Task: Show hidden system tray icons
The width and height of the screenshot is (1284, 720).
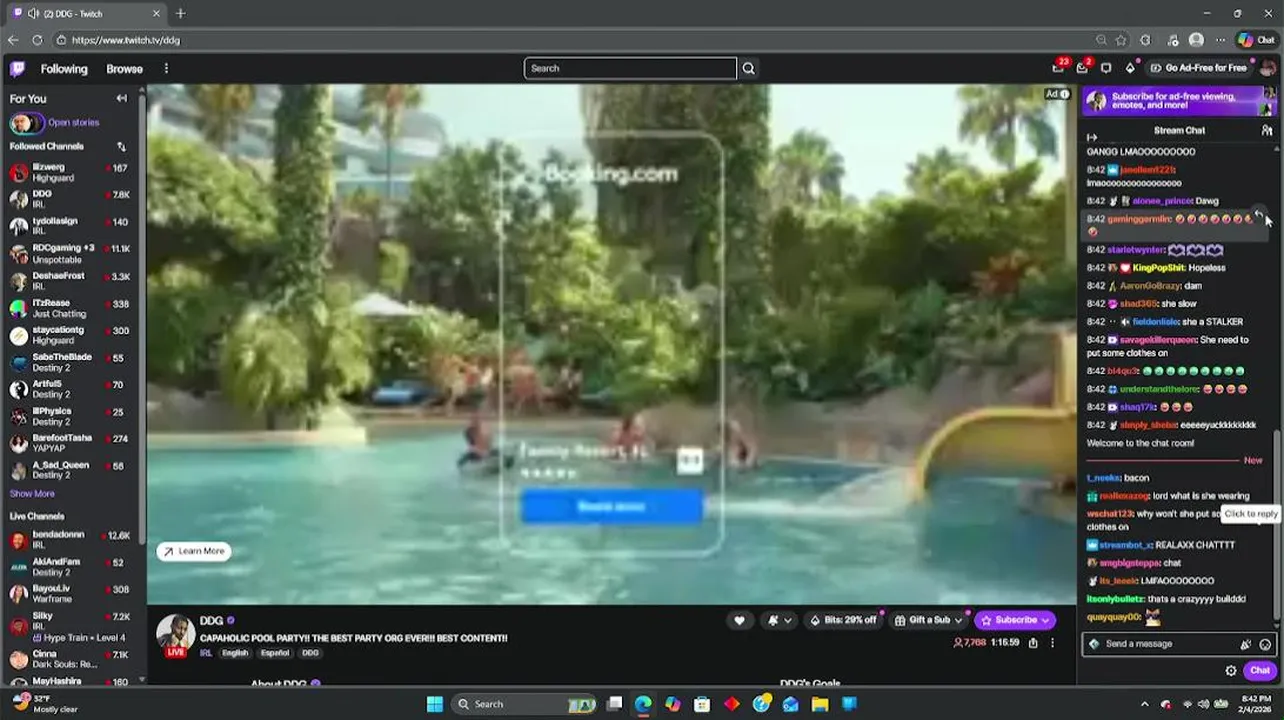Action: [1145, 704]
